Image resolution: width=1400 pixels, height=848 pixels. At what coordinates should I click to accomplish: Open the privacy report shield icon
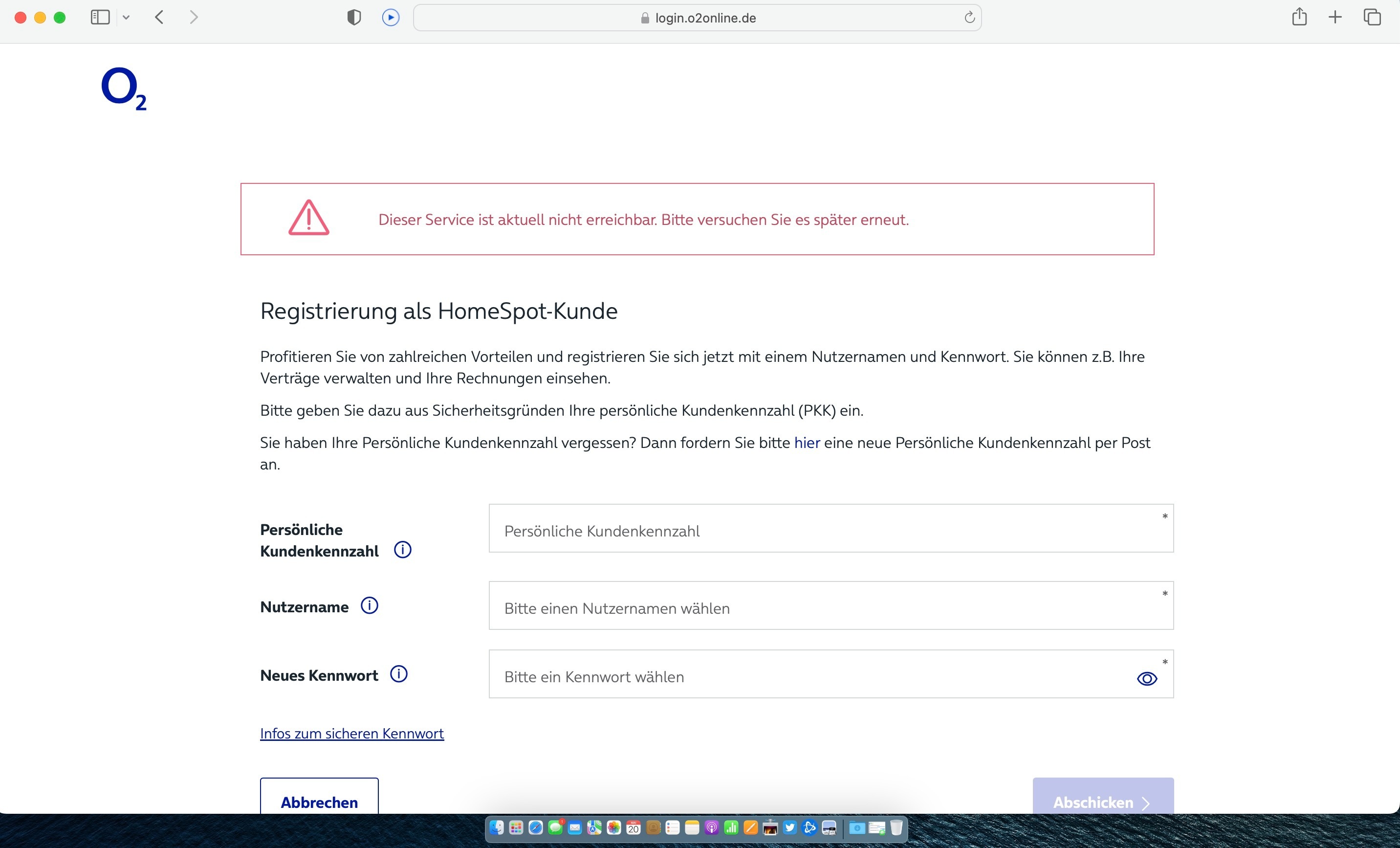pos(354,18)
